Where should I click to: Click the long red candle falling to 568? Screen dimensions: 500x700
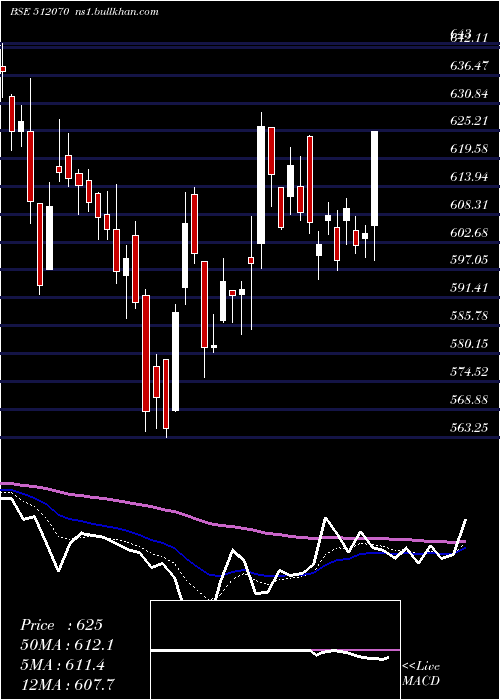[x=146, y=353]
